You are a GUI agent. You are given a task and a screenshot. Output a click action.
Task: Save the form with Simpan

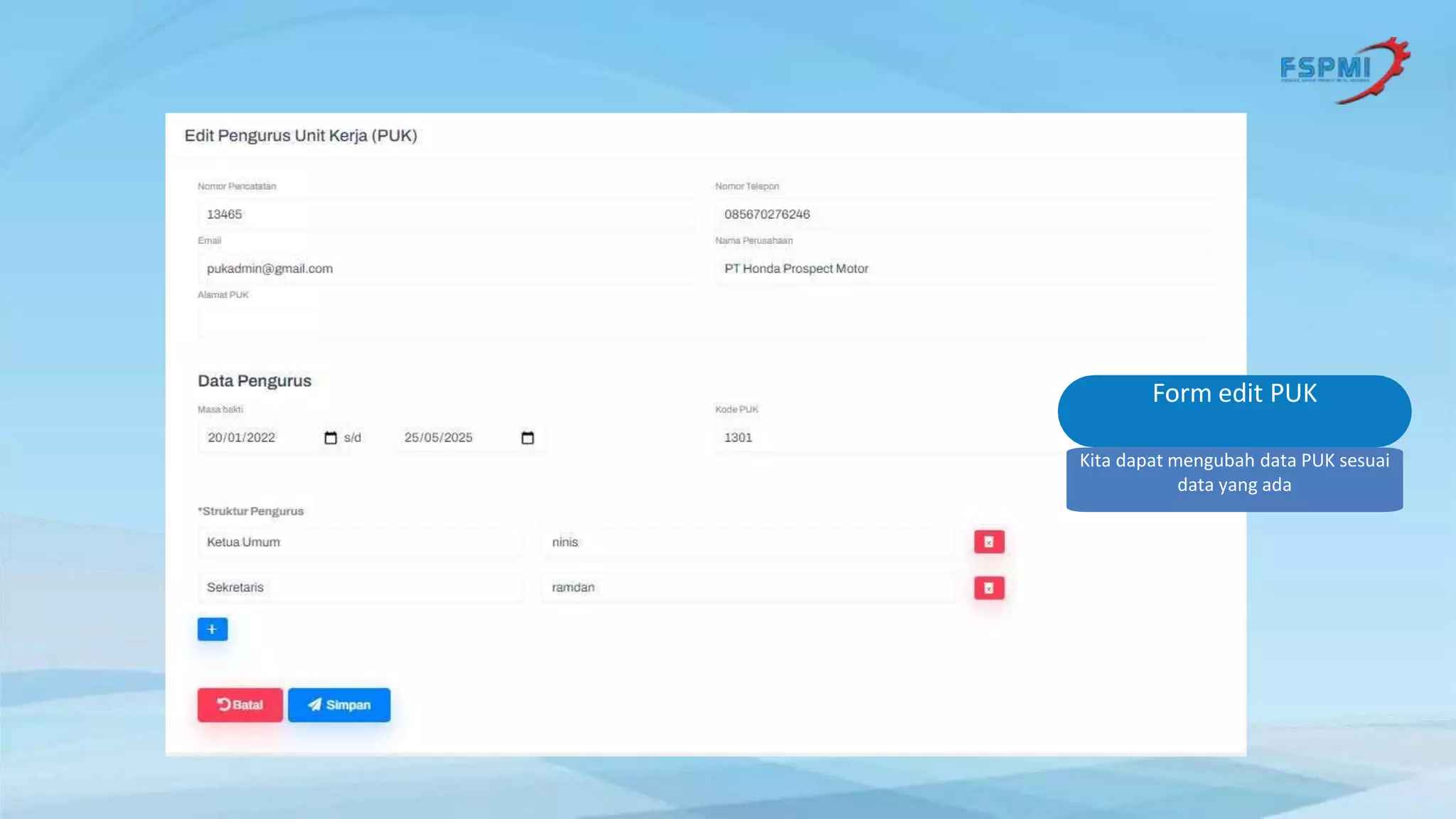tap(339, 705)
